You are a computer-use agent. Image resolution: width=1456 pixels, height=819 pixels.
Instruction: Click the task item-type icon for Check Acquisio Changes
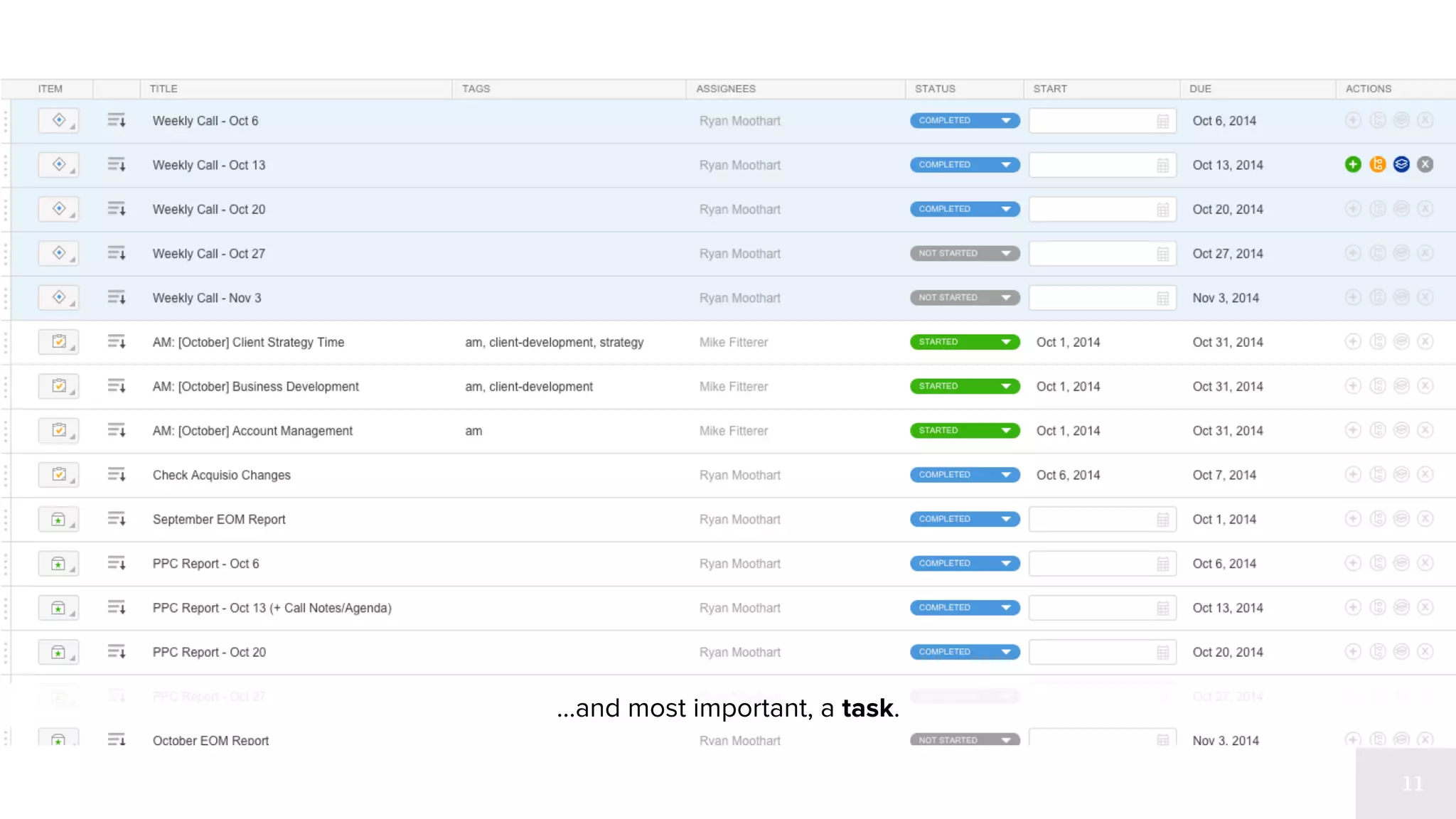point(59,475)
